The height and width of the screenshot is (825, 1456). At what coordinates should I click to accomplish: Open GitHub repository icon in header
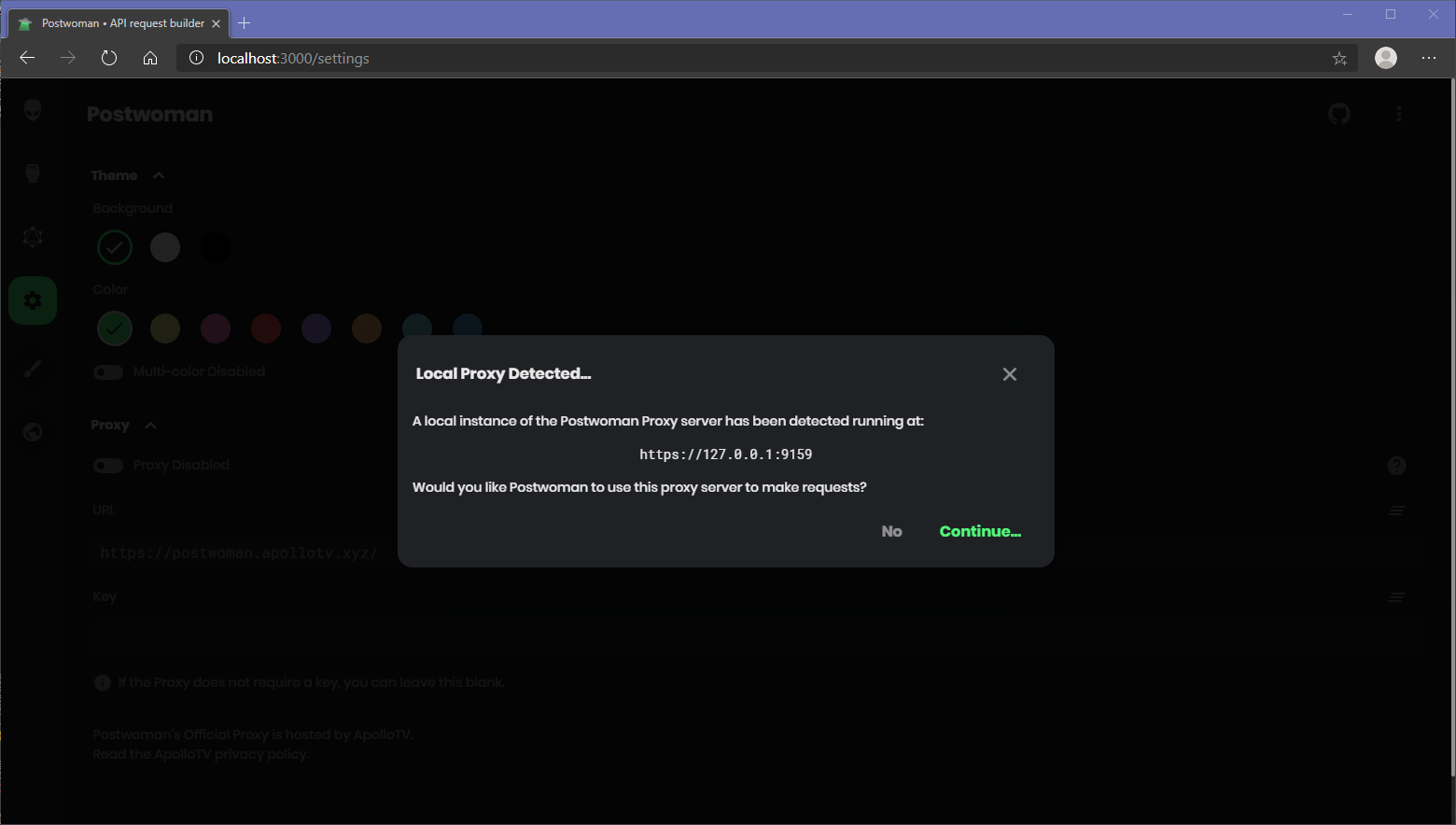(1339, 114)
